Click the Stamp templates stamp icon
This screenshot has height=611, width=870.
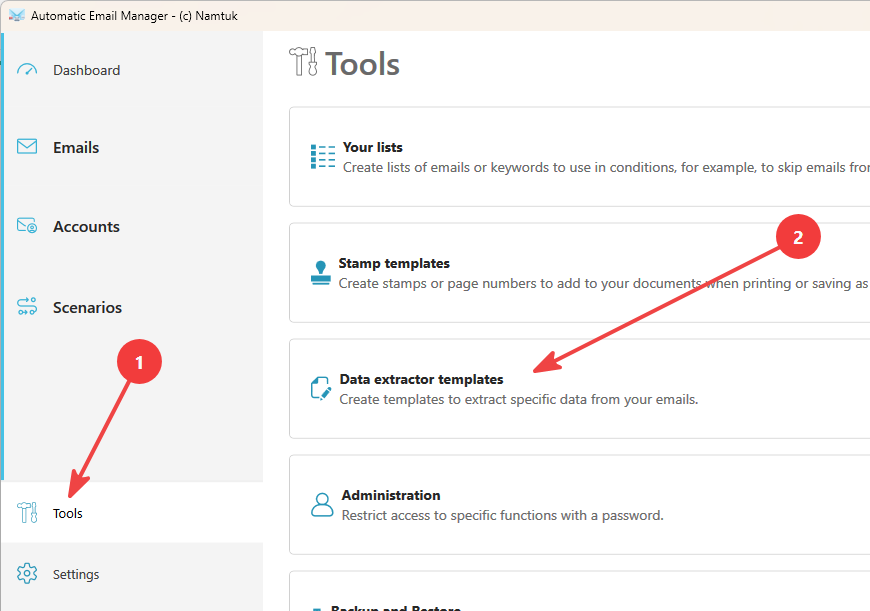[321, 272]
